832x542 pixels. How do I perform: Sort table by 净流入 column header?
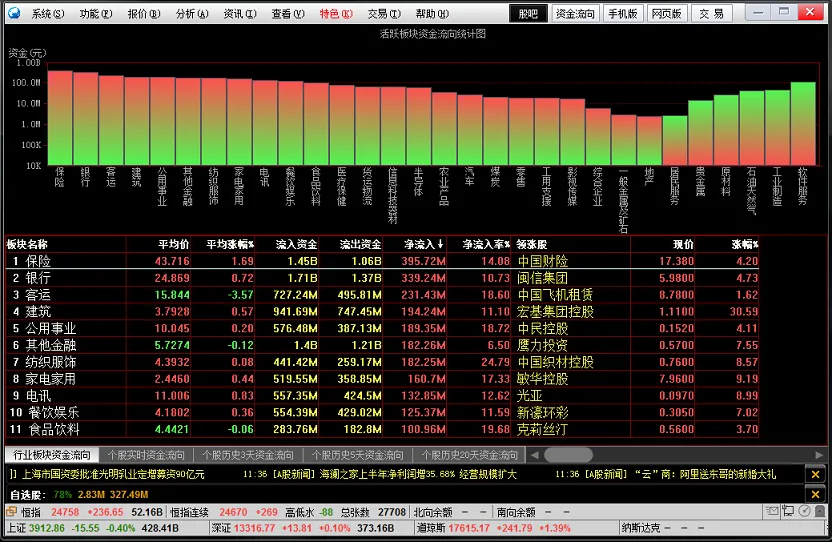[x=423, y=244]
